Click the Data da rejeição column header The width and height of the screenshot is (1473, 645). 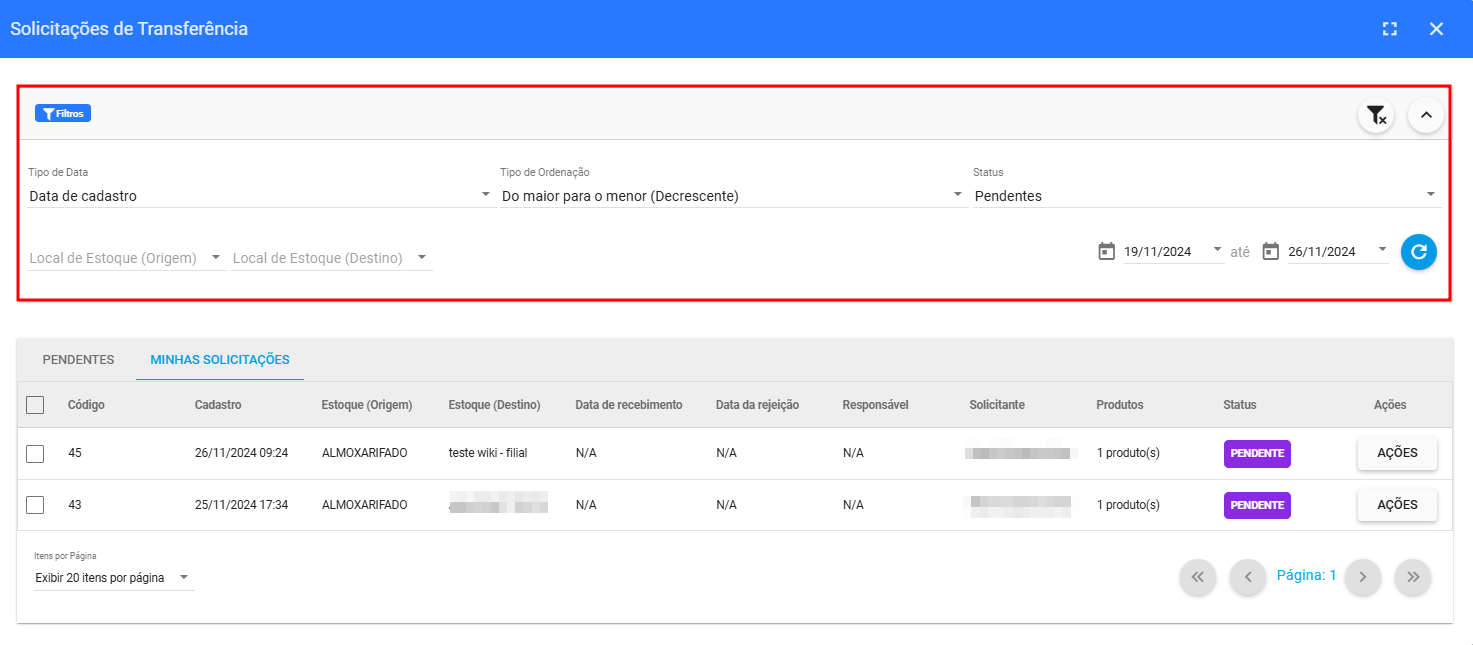(756, 405)
